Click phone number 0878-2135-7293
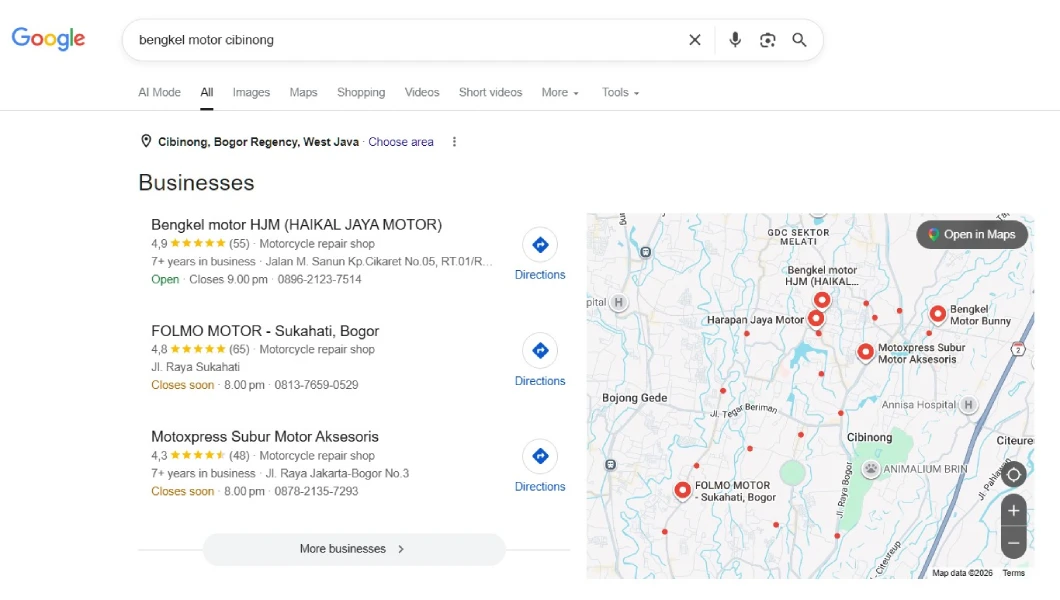Image resolution: width=1060 pixels, height=600 pixels. click(316, 491)
